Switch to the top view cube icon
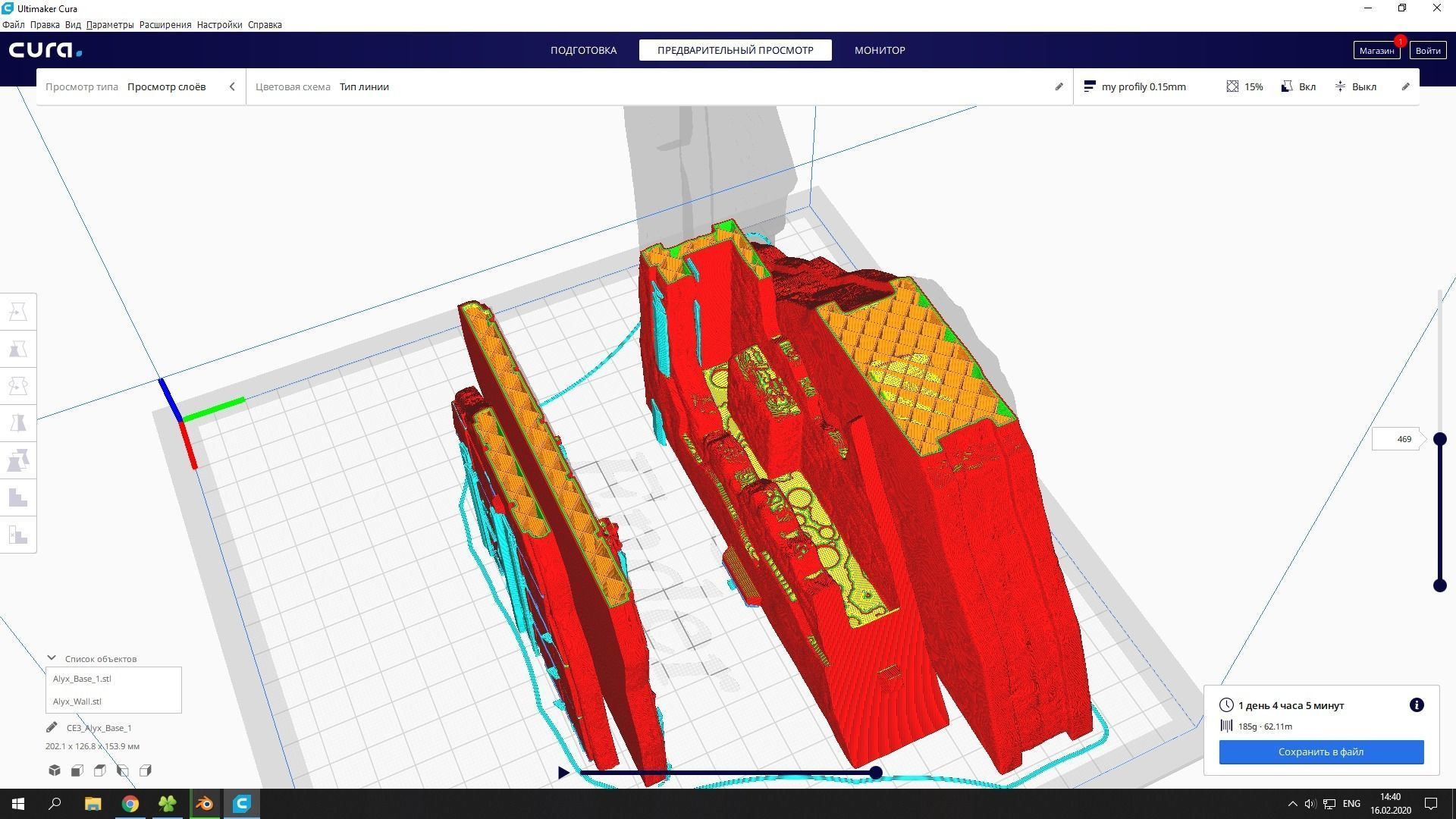 pyautogui.click(x=100, y=770)
